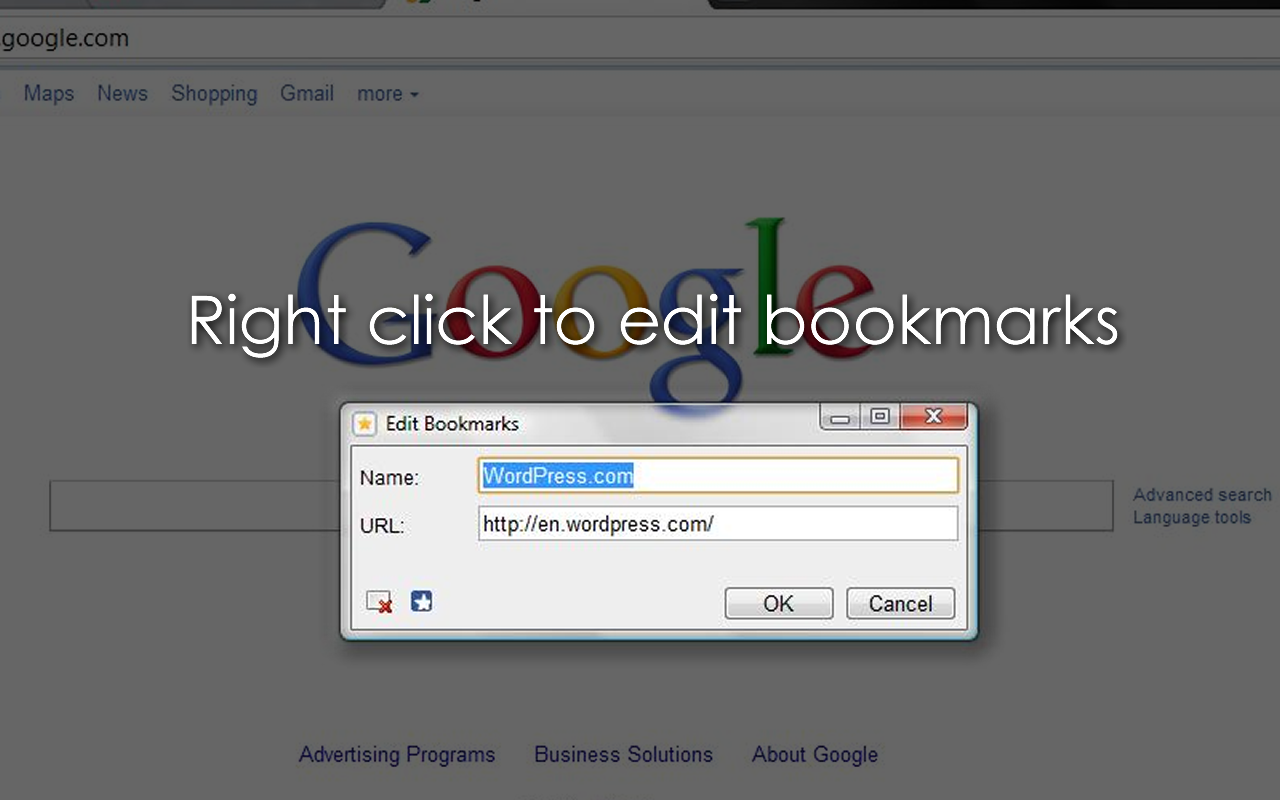Click the 'URL:' label in dialog
The width and height of the screenshot is (1280, 800).
point(382,526)
